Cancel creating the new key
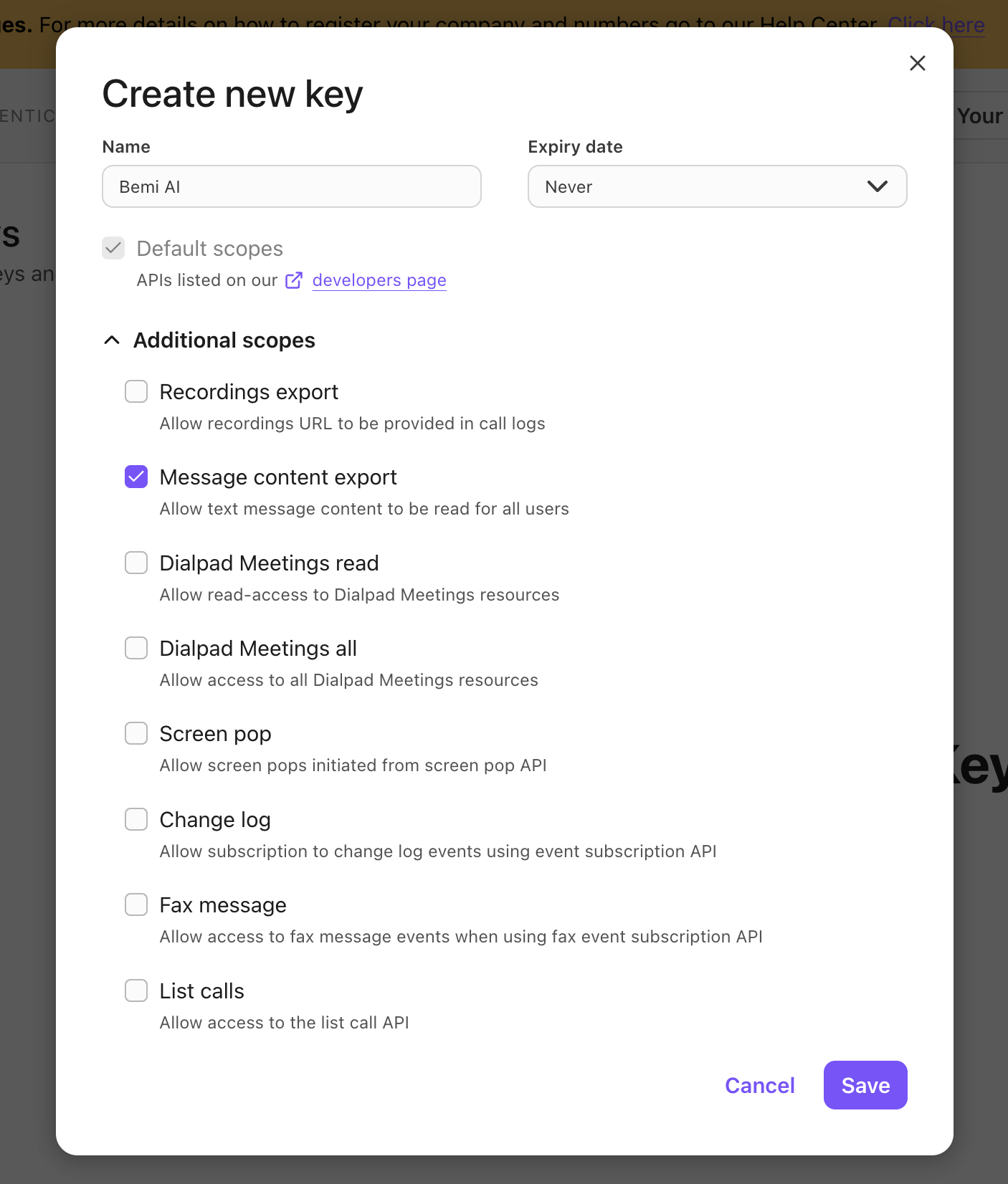 pos(759,1085)
